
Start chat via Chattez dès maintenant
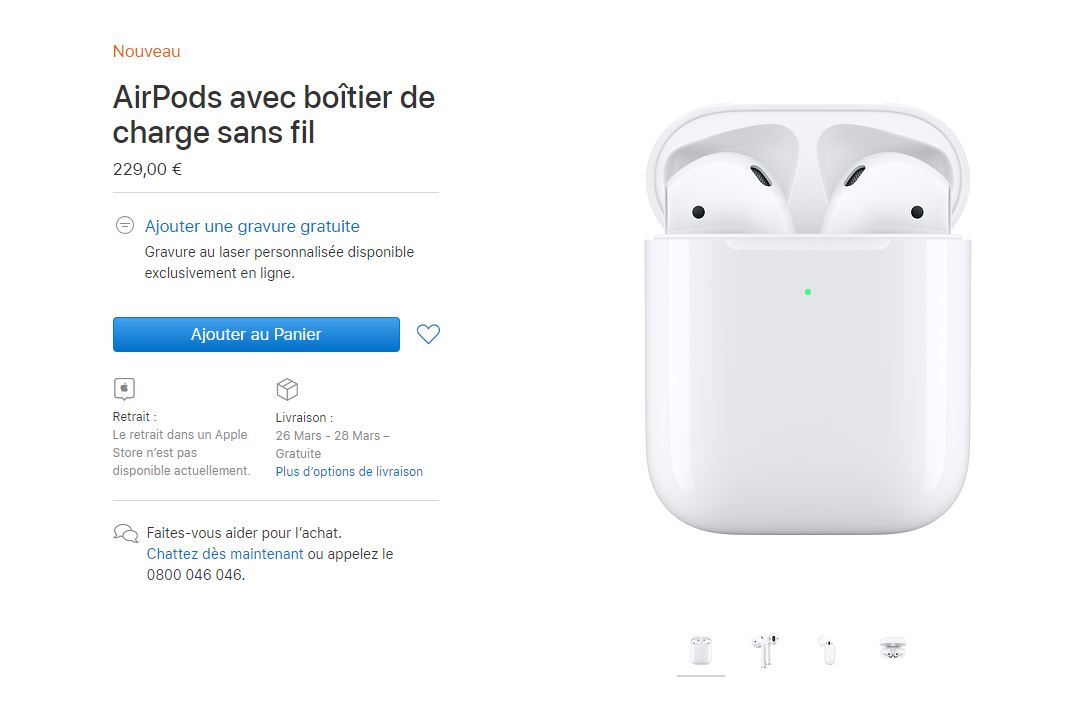tap(224, 554)
